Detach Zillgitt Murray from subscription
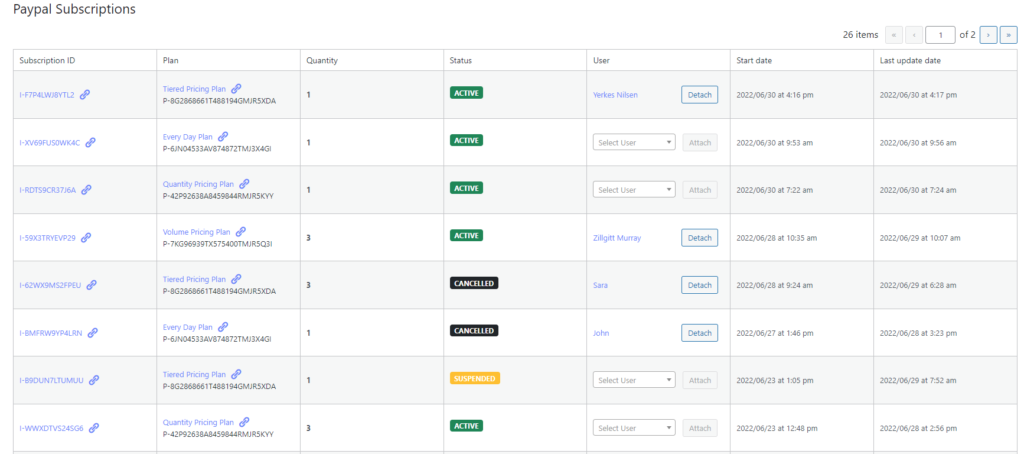The image size is (1024, 454). pyautogui.click(x=699, y=238)
